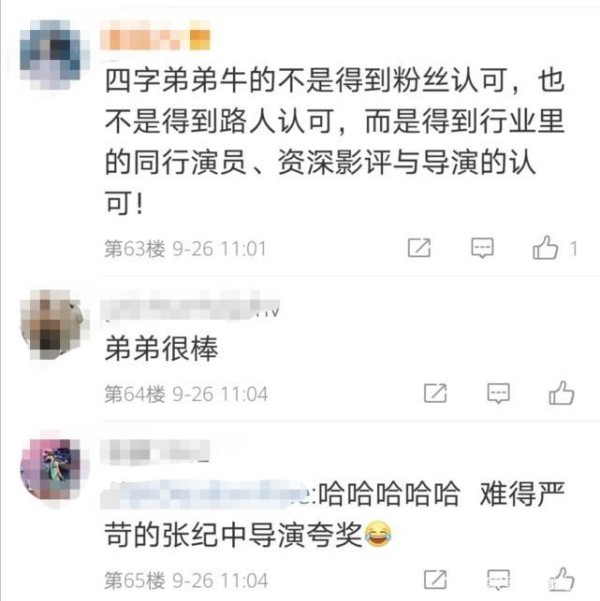Open avatar of floor 63 commenter
600x601 pixels.
(54, 55)
